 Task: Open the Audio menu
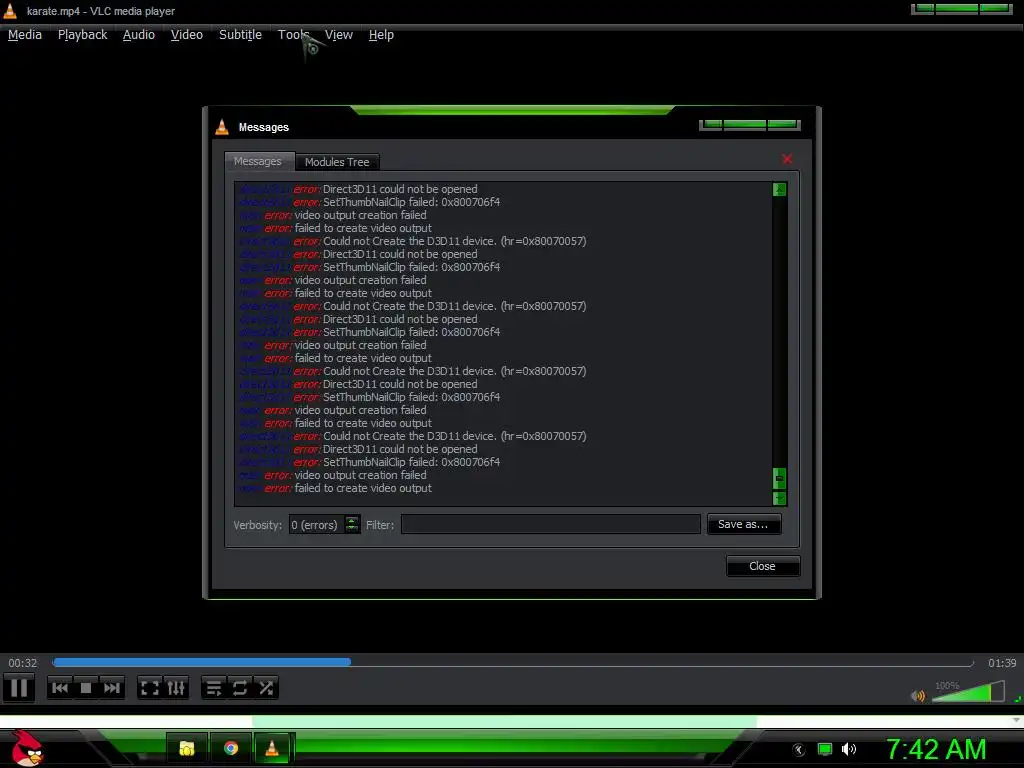(138, 35)
